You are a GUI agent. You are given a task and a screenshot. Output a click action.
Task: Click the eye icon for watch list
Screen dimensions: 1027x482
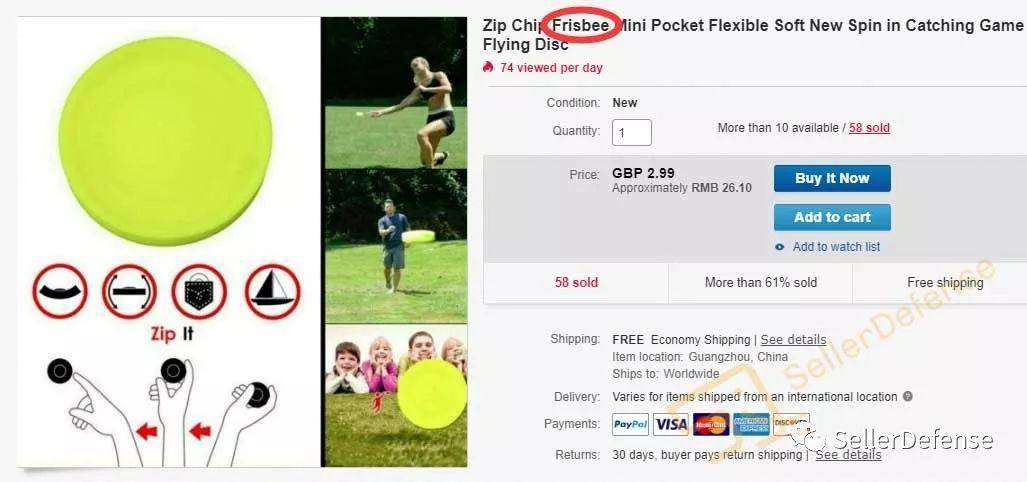pyautogui.click(x=779, y=248)
